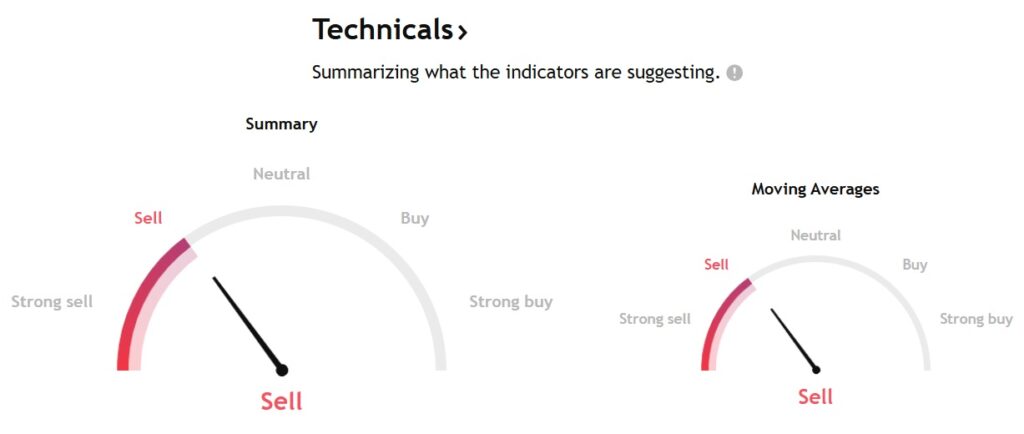1024x434 pixels.
Task: Click the Strong buy label on Summary gauge
Action: [x=511, y=302]
